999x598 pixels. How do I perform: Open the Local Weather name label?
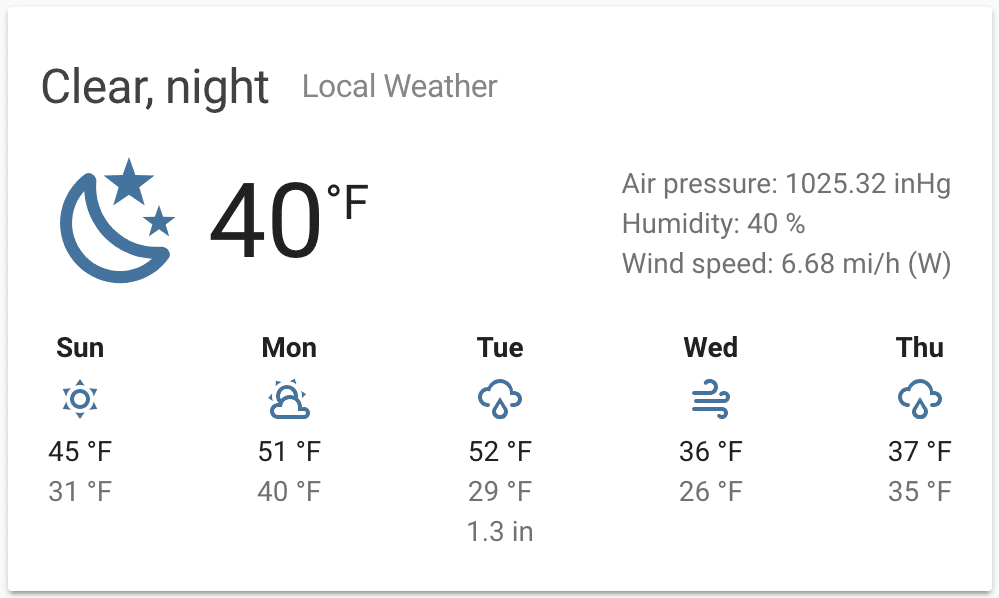[x=399, y=86]
